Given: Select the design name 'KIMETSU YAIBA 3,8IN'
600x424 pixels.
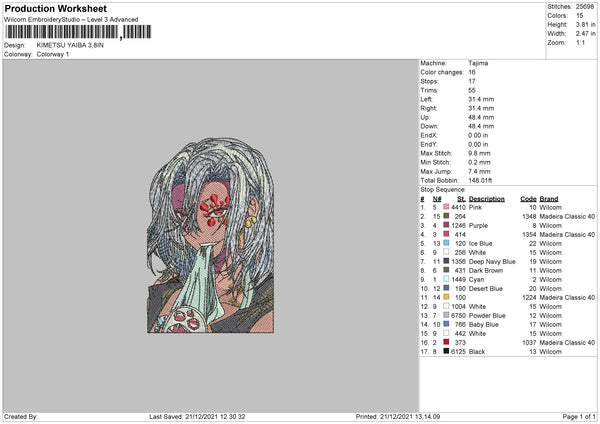Looking at the screenshot, I should tap(70, 45).
